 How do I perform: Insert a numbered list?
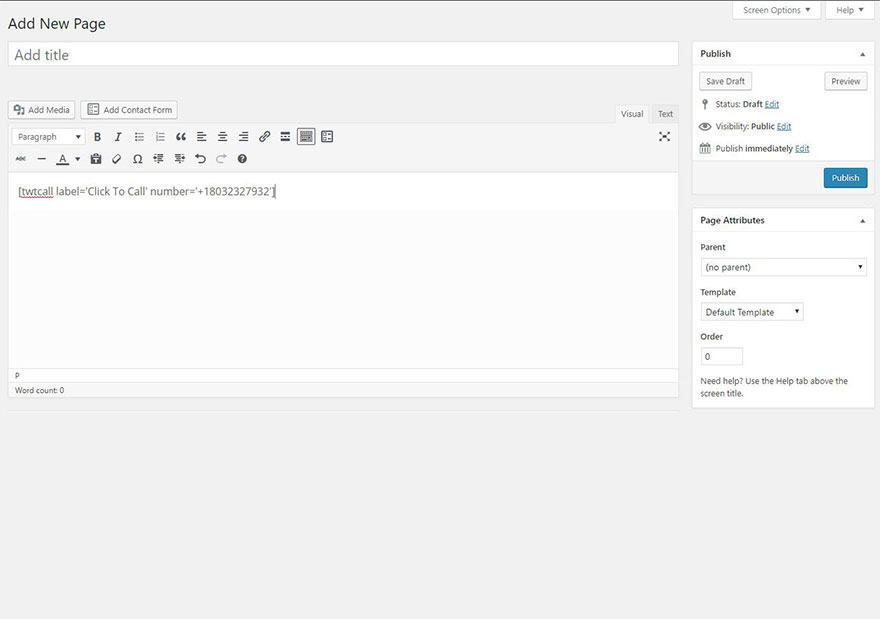click(160, 137)
